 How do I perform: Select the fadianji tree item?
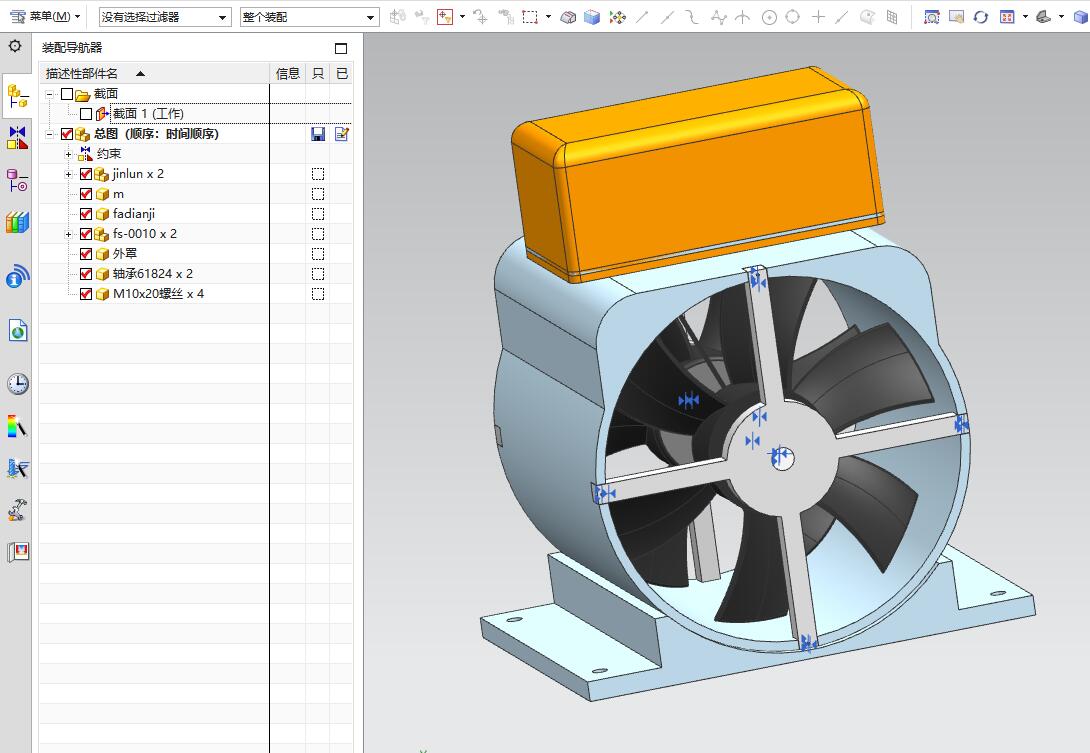(133, 214)
